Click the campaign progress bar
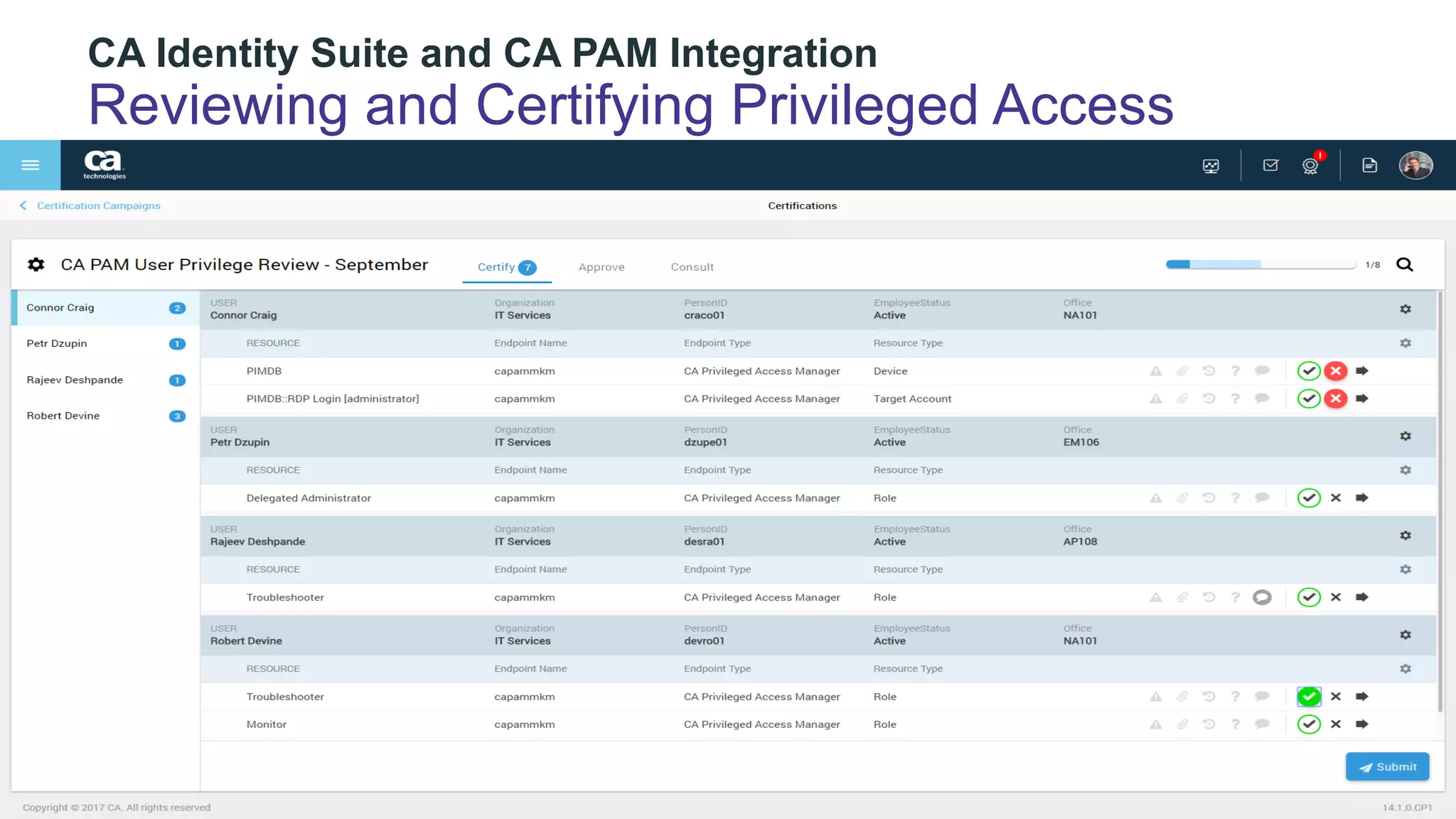The height and width of the screenshot is (819, 1456). 1260,264
